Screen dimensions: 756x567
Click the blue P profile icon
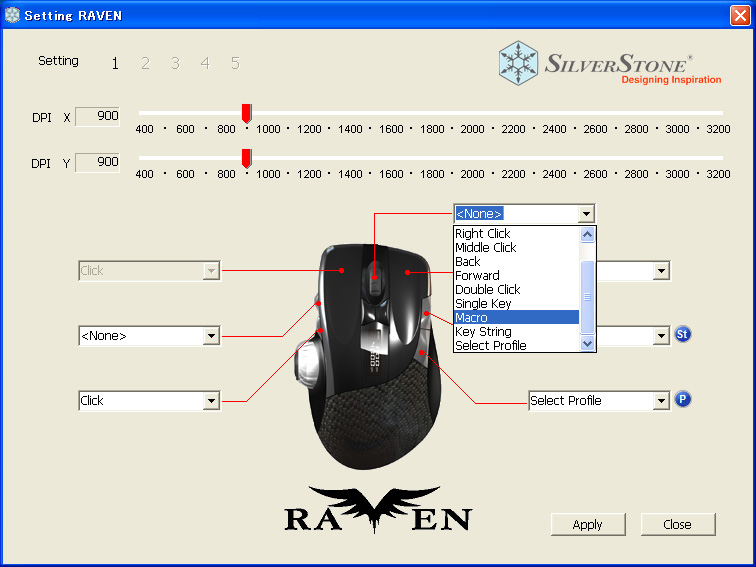pos(682,399)
